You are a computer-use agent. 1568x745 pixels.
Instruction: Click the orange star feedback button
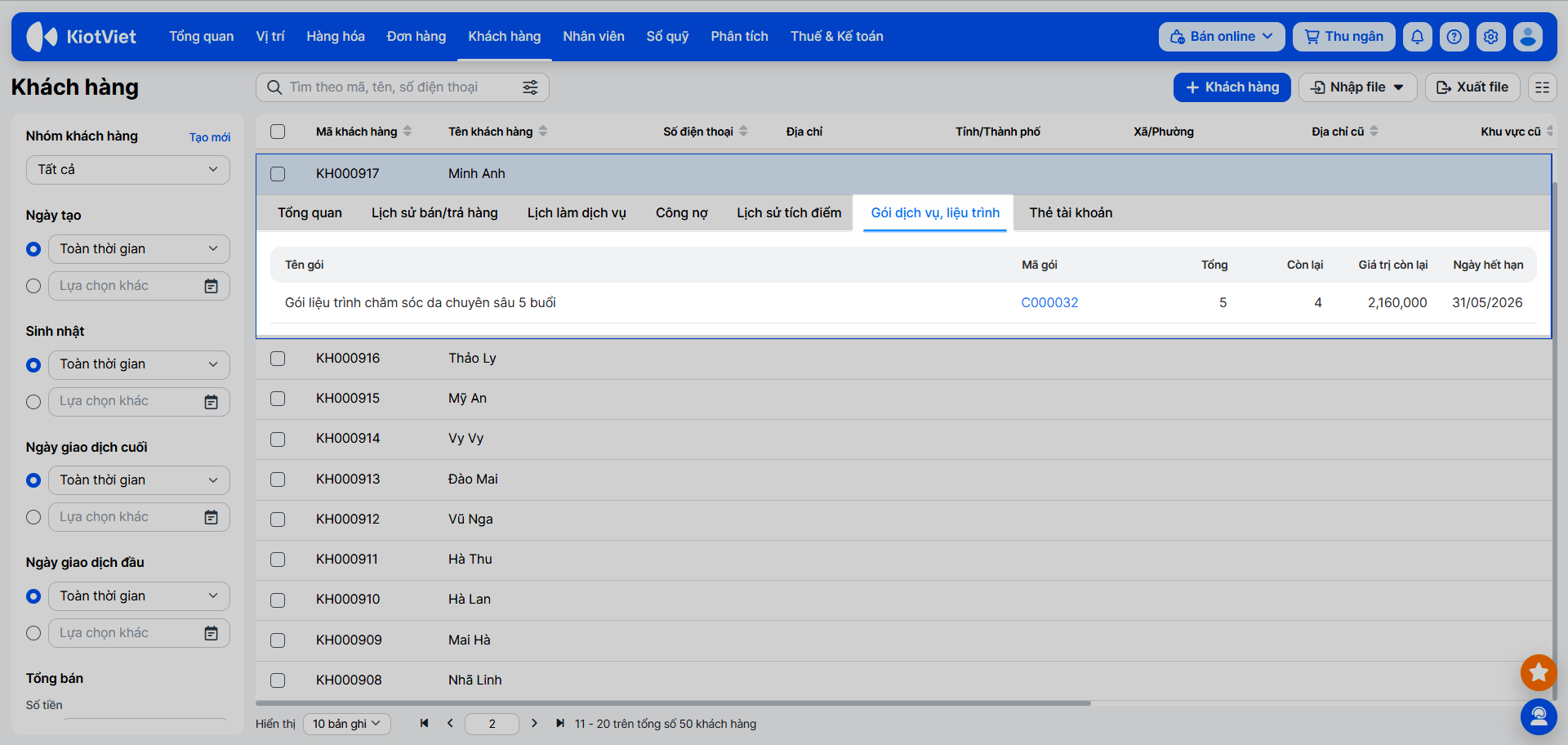[1539, 673]
